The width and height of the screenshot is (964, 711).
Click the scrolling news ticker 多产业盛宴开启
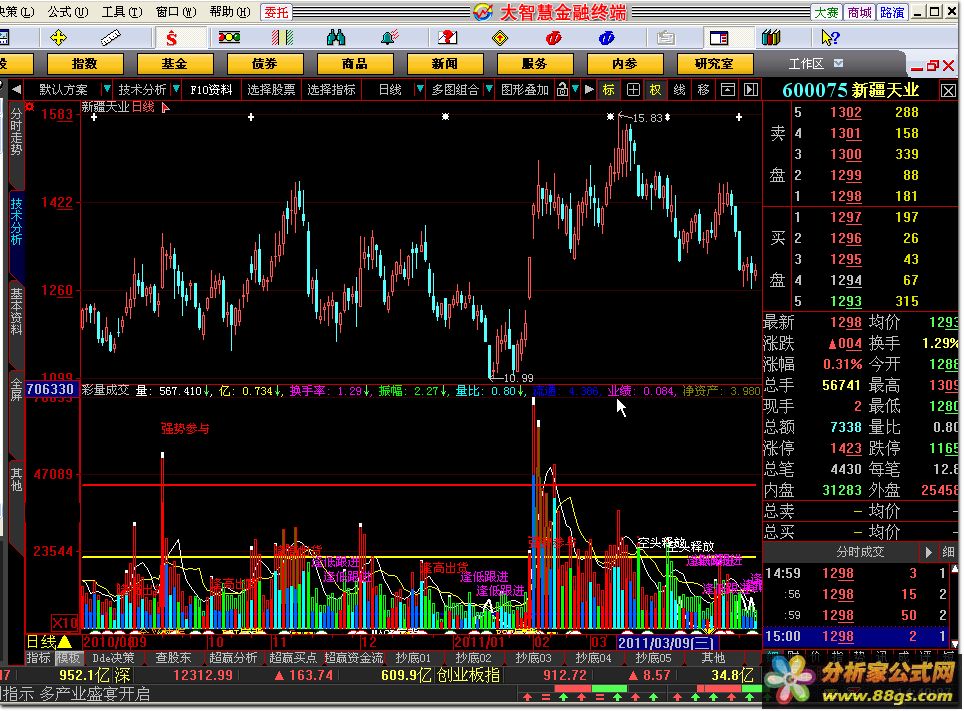(x=95, y=694)
